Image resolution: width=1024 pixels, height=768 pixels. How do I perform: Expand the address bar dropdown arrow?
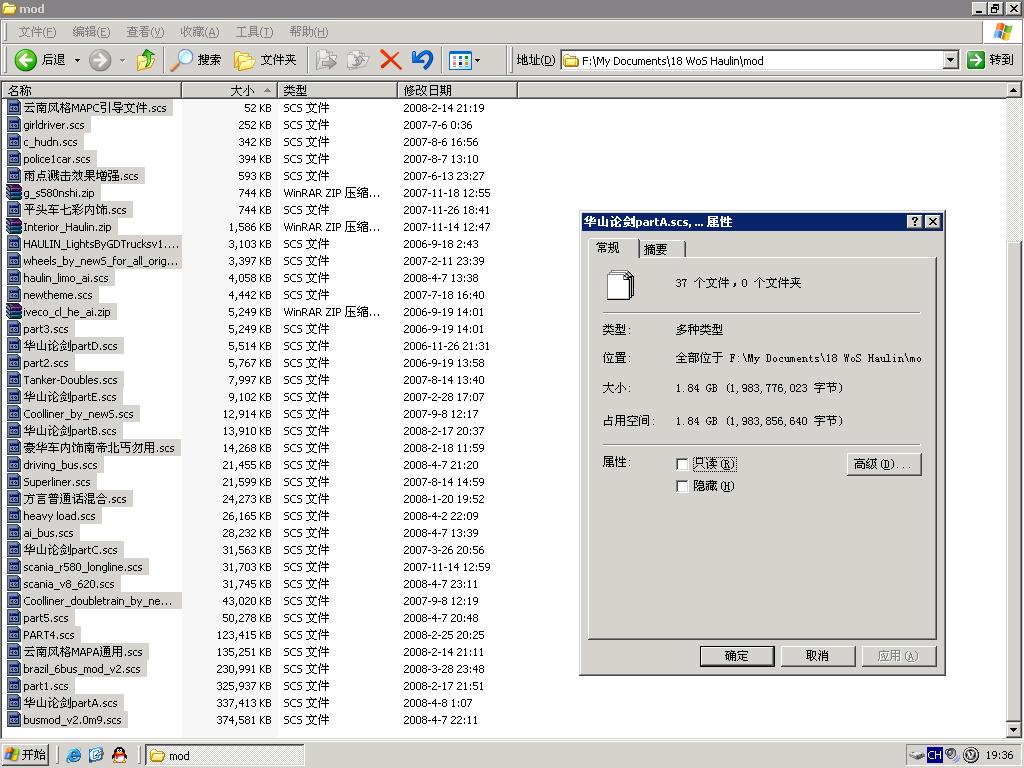(x=950, y=60)
